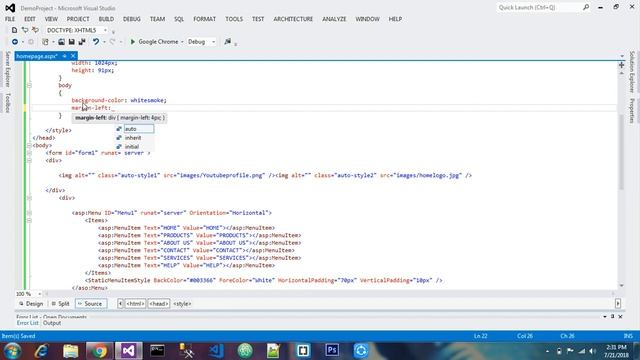Open Internet Explorer from the taskbar
Image resolution: width=640 pixels, height=360 pixels.
pos(41,351)
